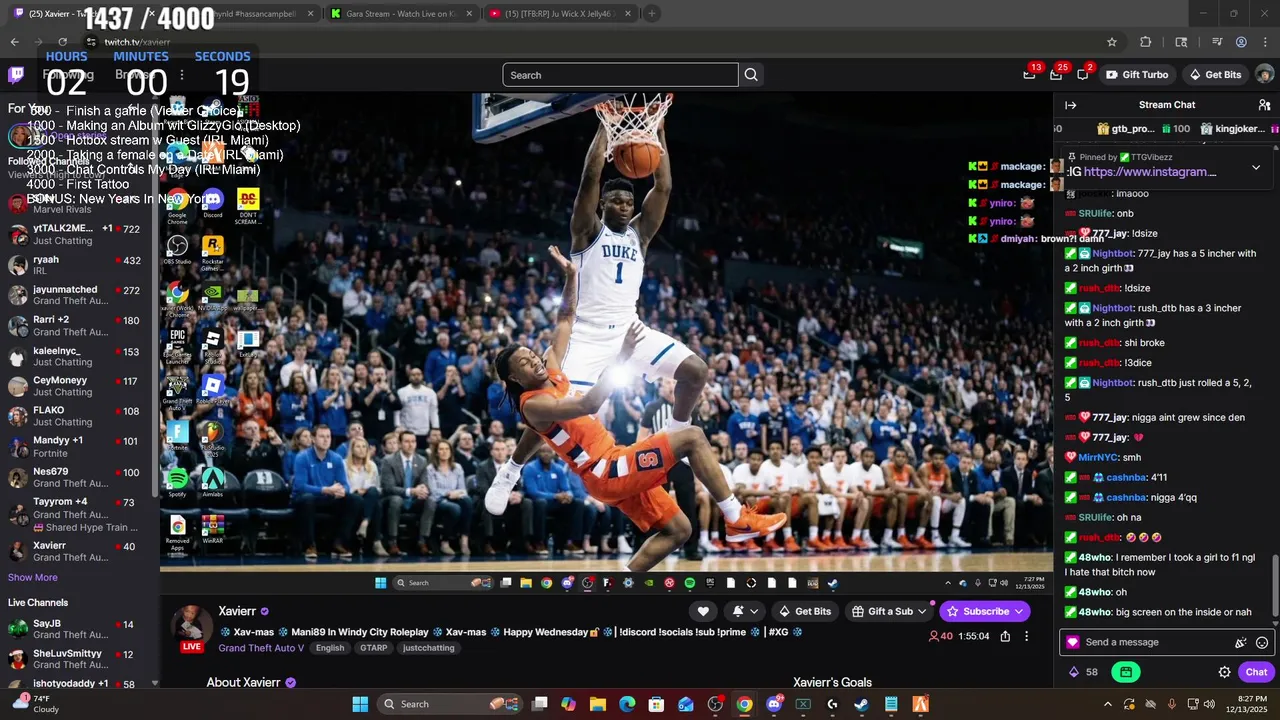Open Grand Theft Auto V category link

pyautogui.click(x=261, y=648)
